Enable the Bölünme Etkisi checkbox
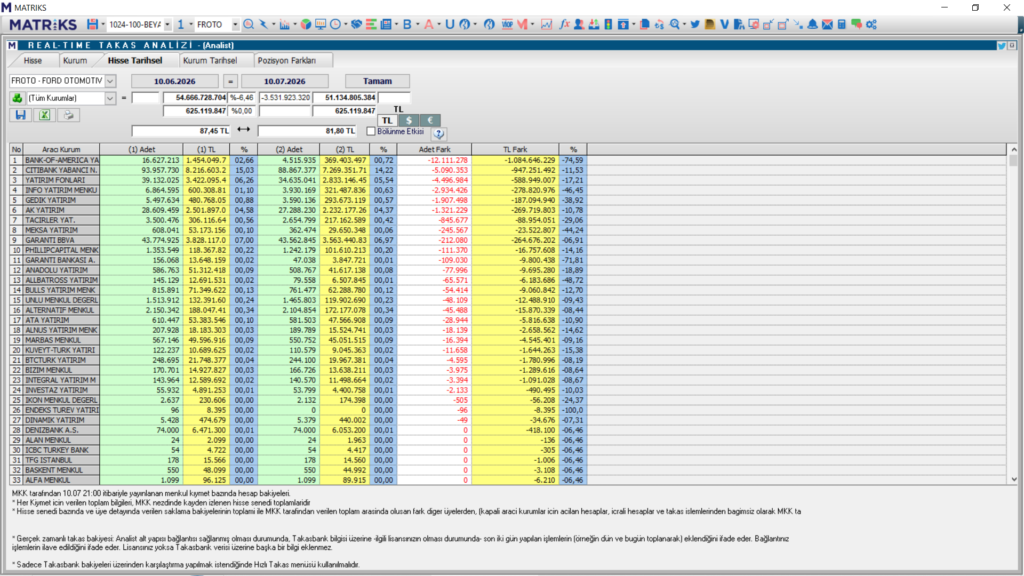The height and width of the screenshot is (576, 1024). (x=371, y=132)
